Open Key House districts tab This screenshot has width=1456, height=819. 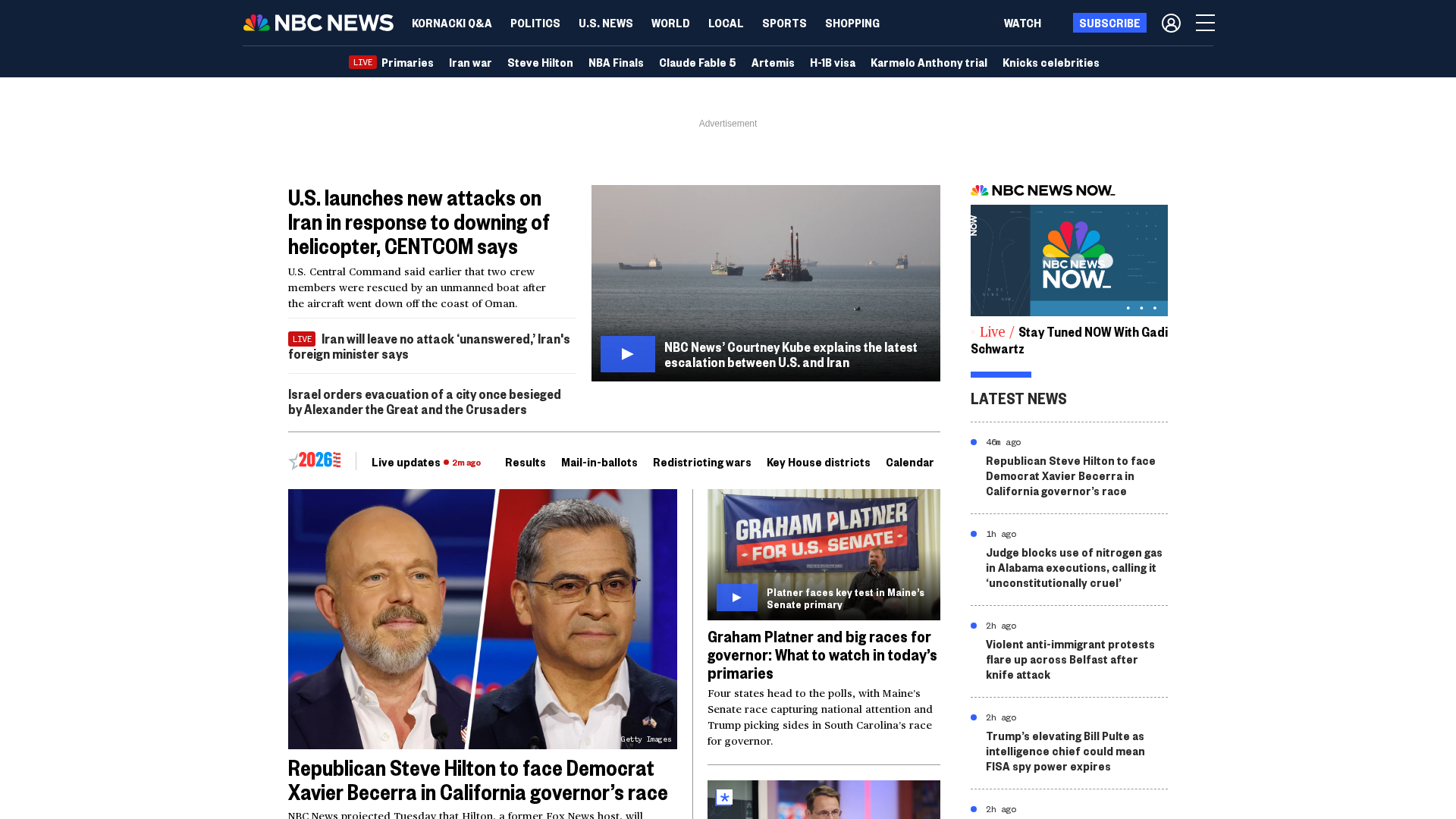[x=818, y=462]
